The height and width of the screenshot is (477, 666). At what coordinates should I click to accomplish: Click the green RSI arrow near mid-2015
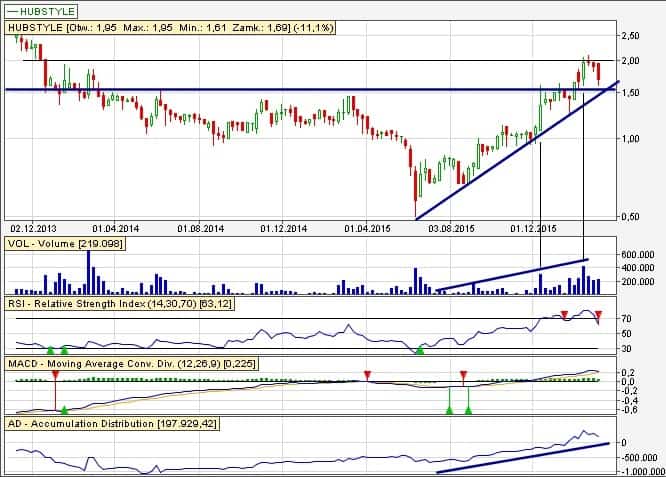click(420, 350)
